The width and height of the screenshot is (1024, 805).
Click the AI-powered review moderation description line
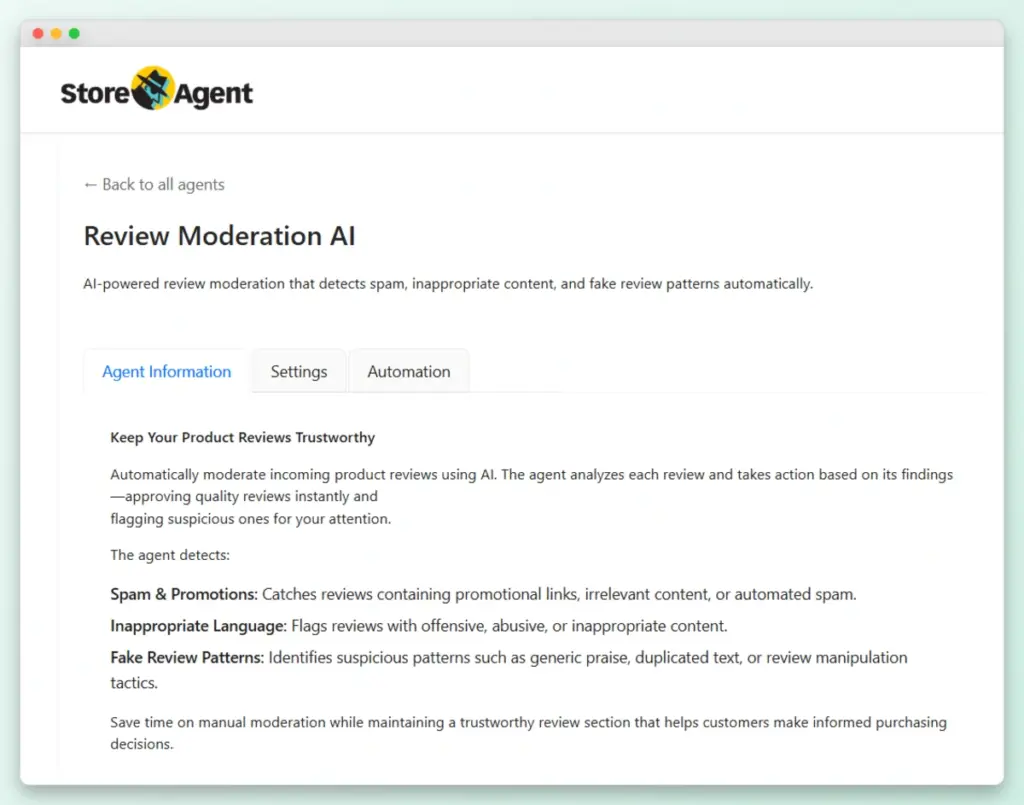tap(446, 283)
